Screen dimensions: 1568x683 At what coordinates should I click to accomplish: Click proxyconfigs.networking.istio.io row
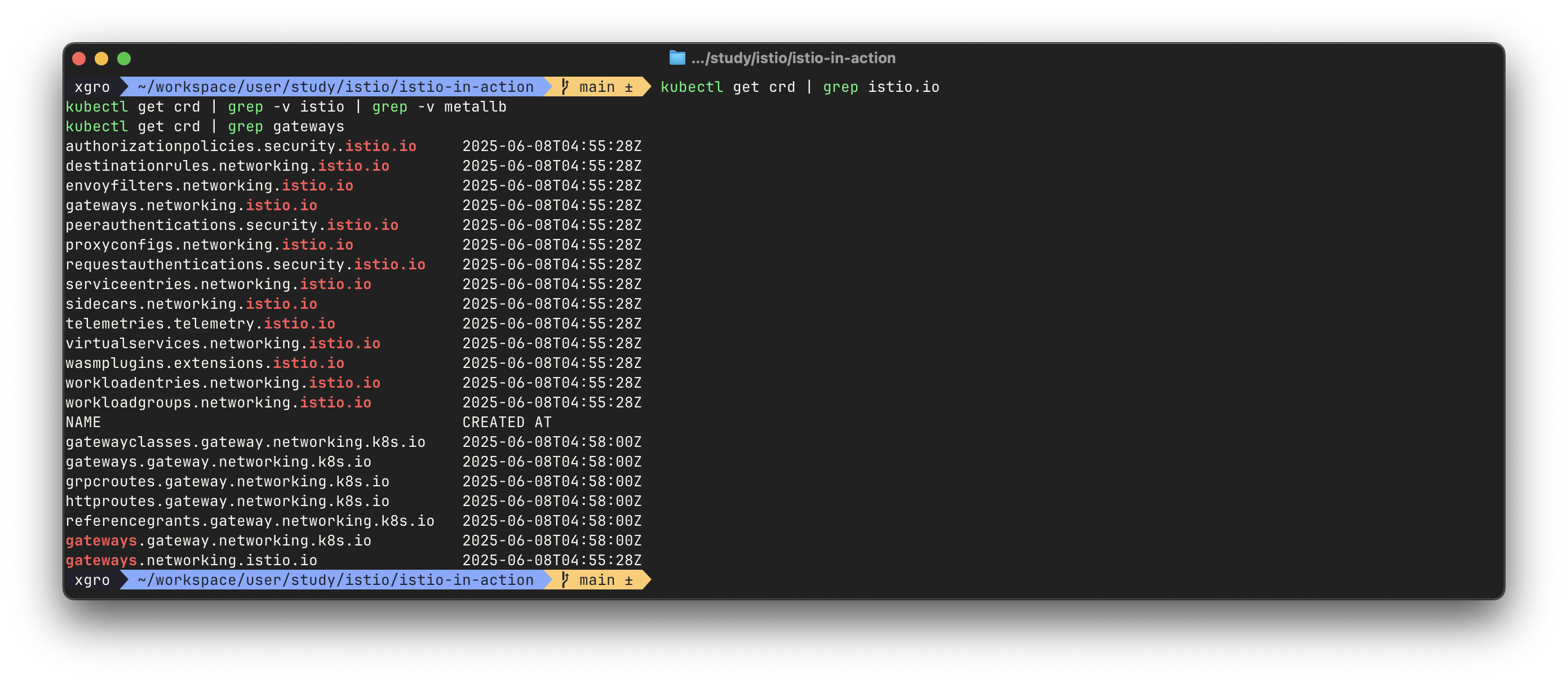coord(353,245)
